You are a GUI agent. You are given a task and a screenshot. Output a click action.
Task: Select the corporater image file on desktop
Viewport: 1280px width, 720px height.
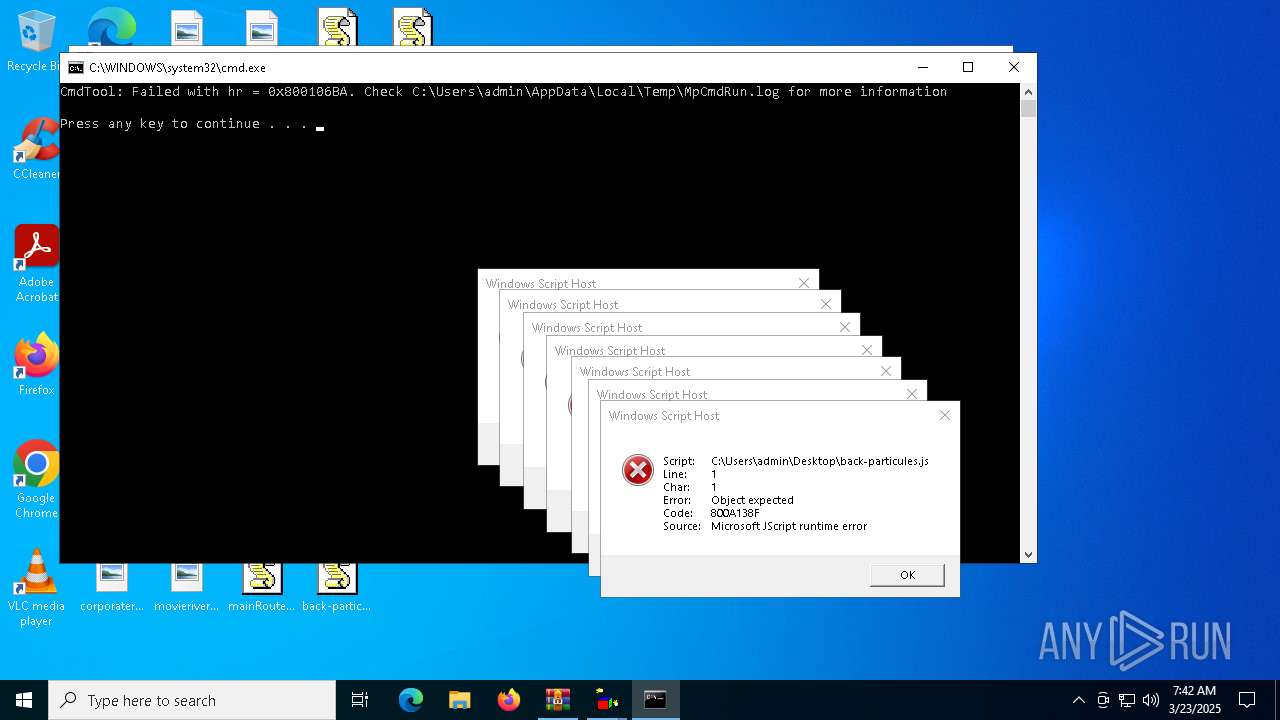112,588
